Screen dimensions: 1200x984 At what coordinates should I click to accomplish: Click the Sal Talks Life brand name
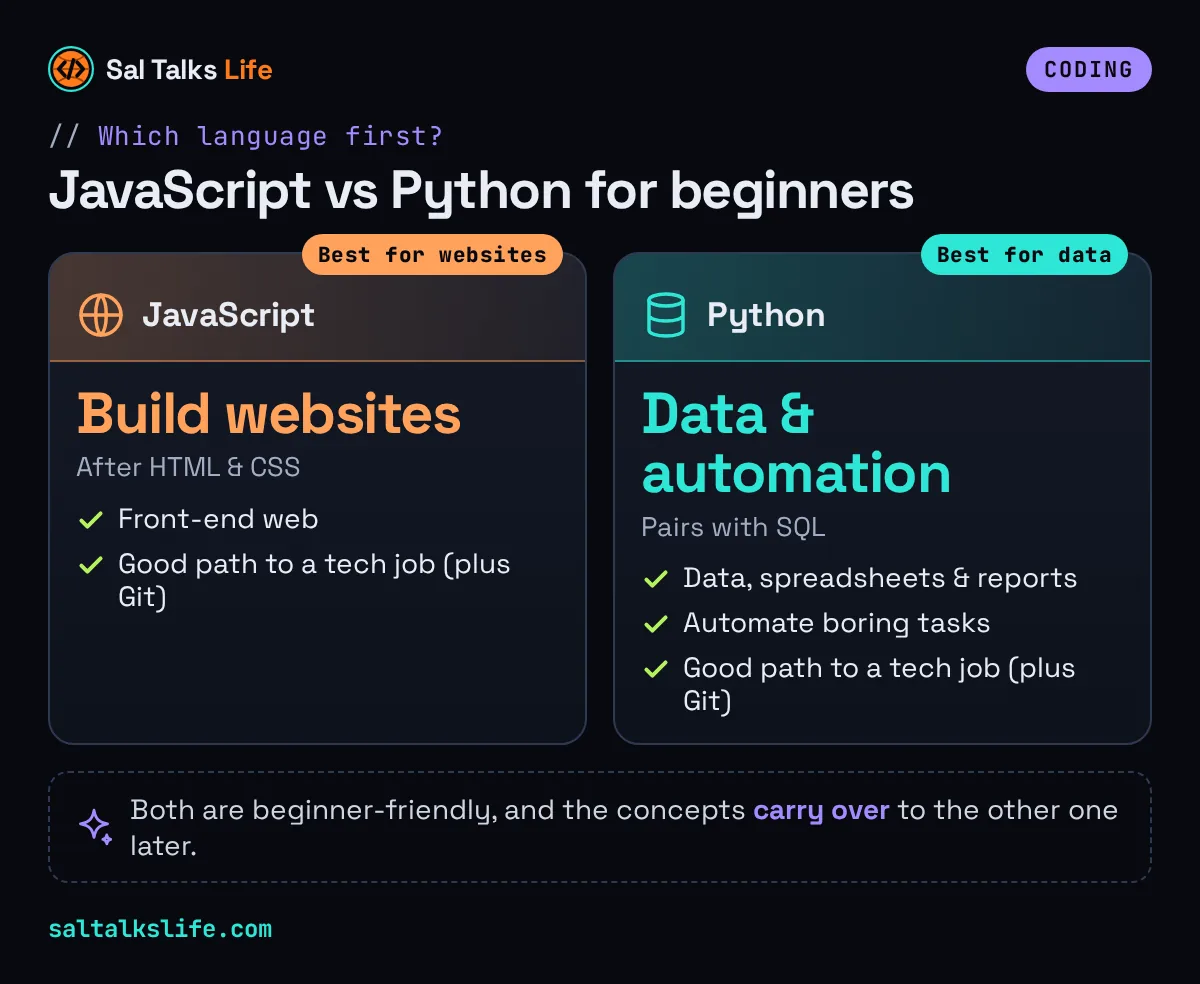[189, 70]
